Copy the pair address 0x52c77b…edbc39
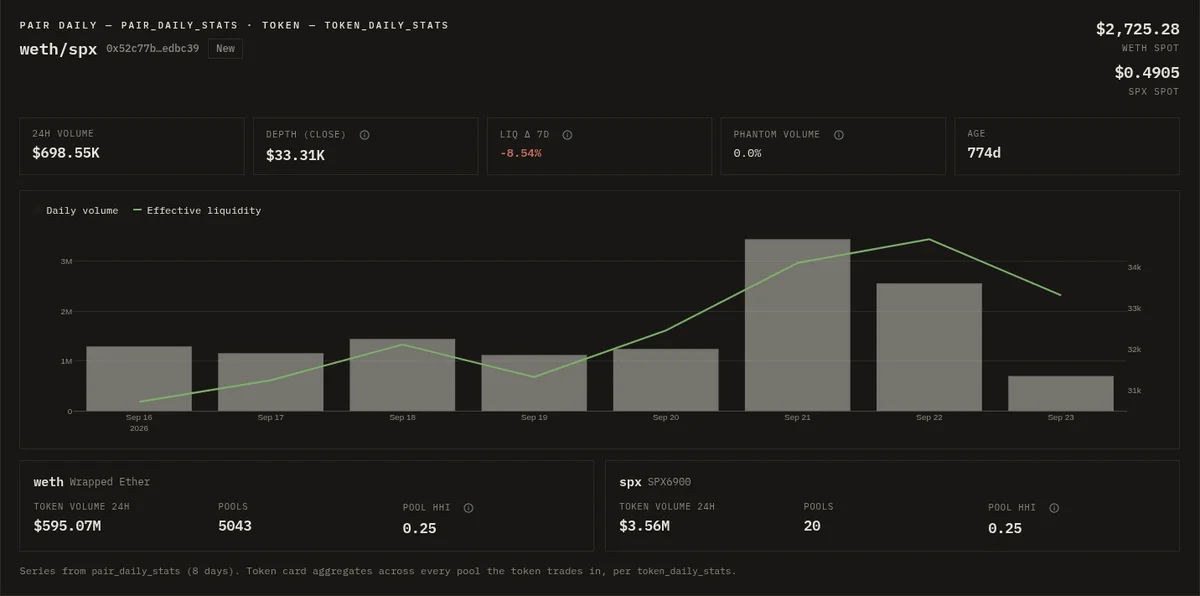Viewport: 1200px width, 596px height. click(152, 48)
